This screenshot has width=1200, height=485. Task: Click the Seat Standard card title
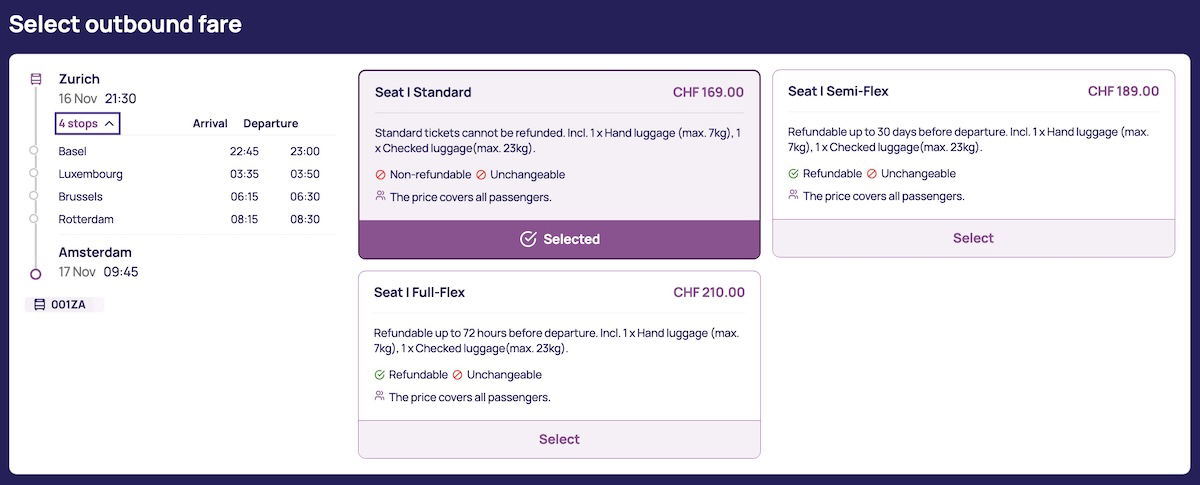pyautogui.click(x=423, y=92)
